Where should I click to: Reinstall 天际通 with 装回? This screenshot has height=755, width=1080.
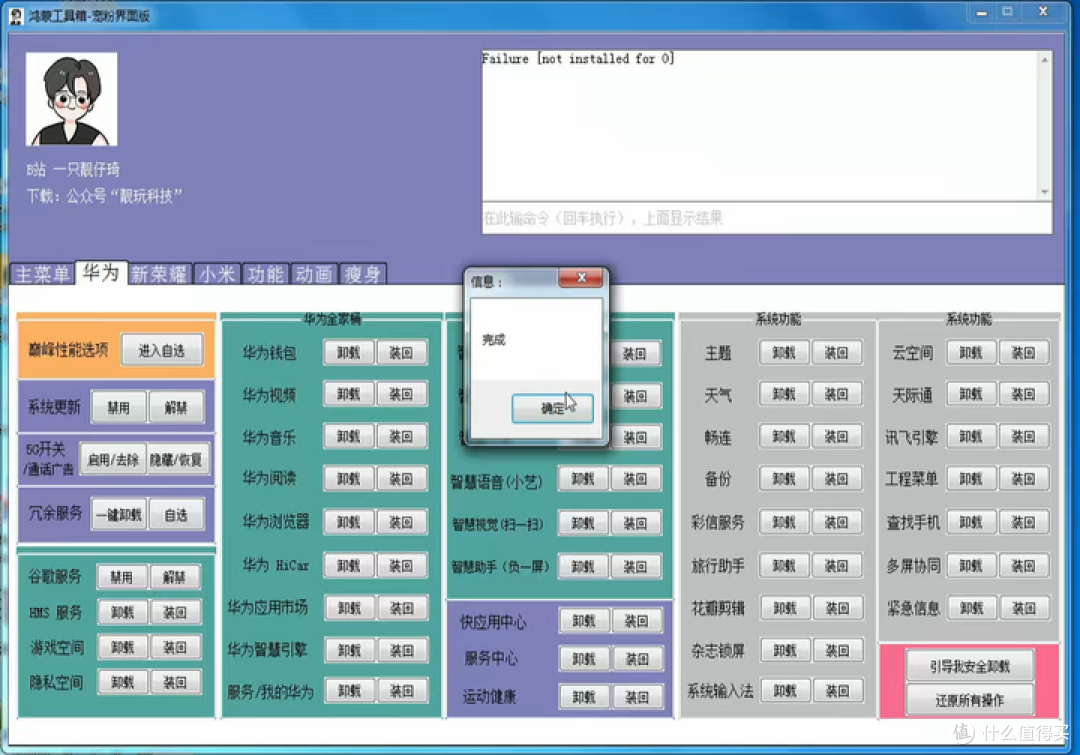click(1023, 394)
